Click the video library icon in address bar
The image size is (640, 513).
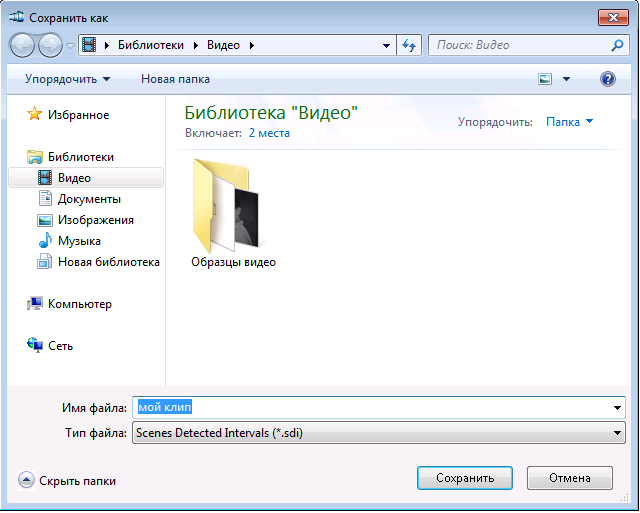coord(89,45)
